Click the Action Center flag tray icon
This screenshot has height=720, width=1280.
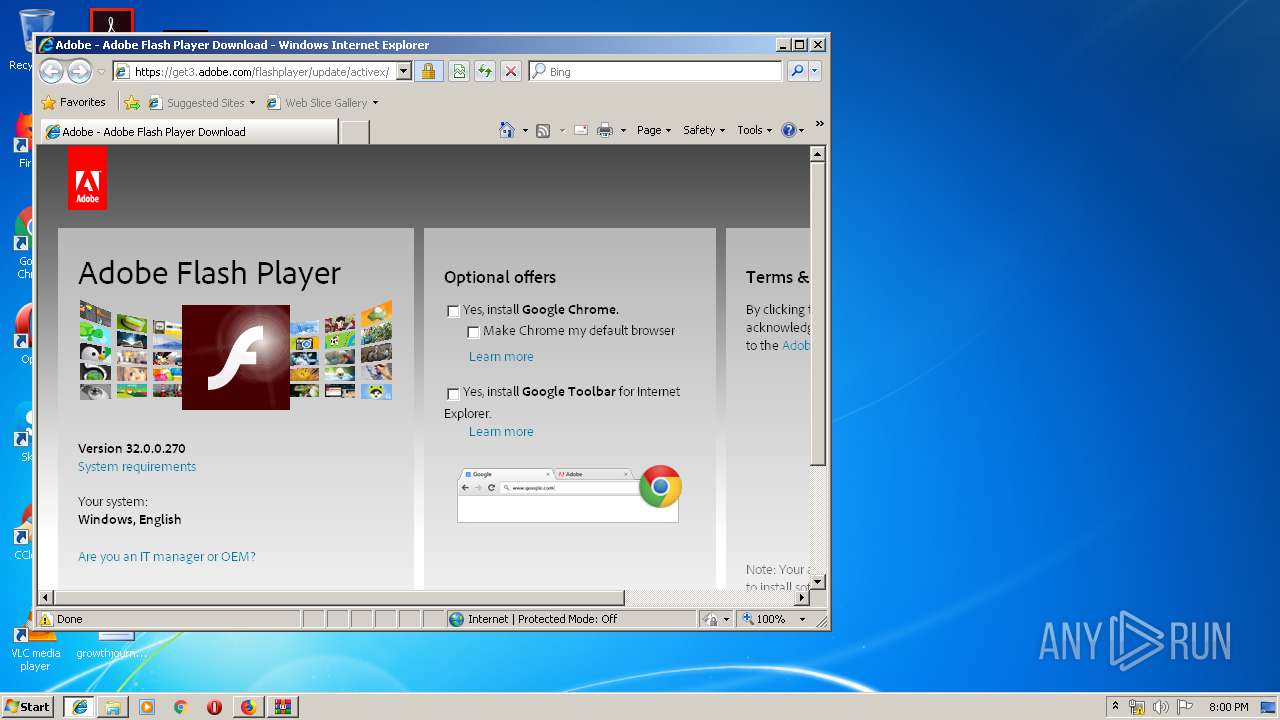(1184, 707)
